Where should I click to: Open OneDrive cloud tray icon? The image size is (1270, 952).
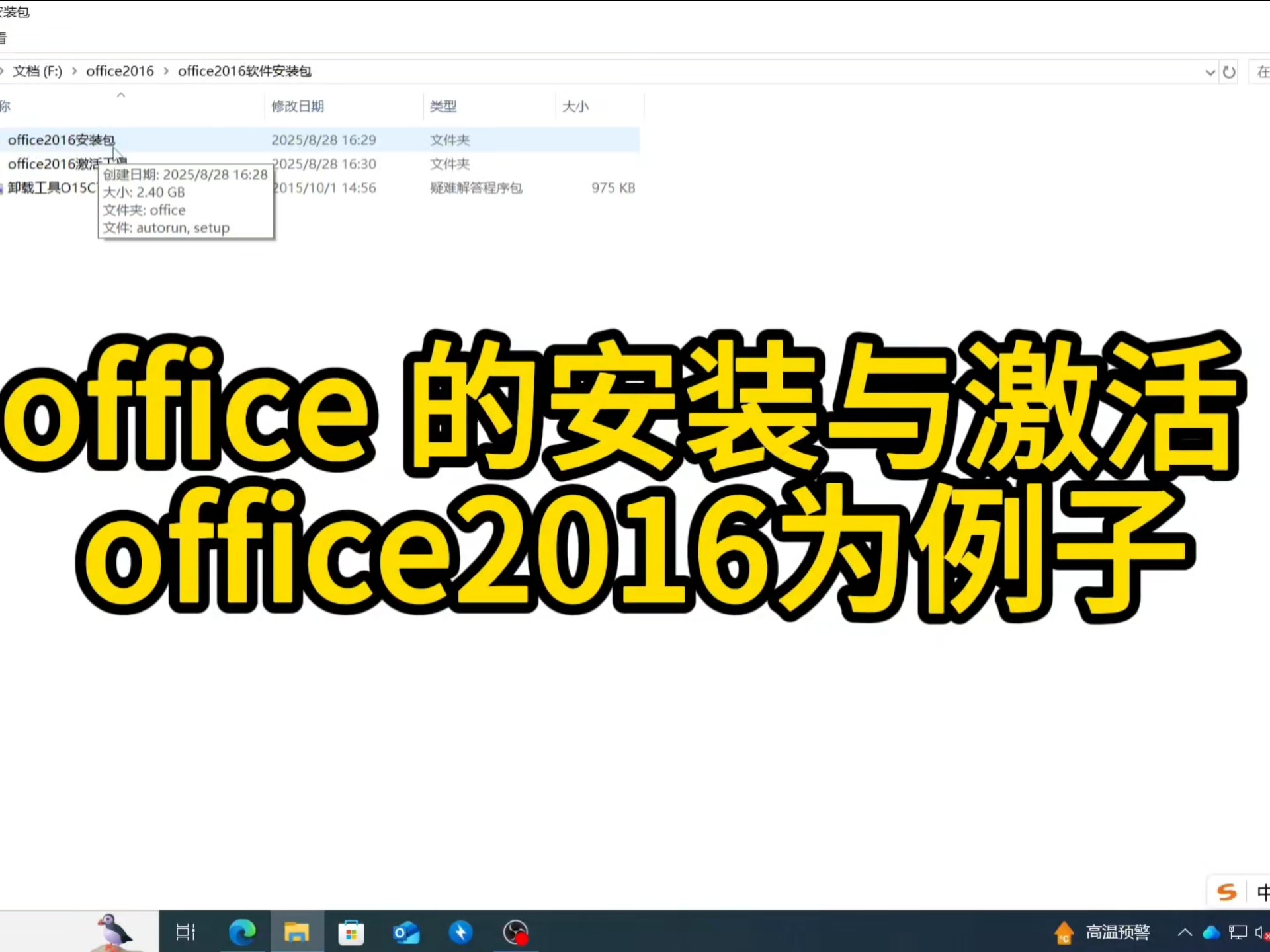pos(1211,932)
